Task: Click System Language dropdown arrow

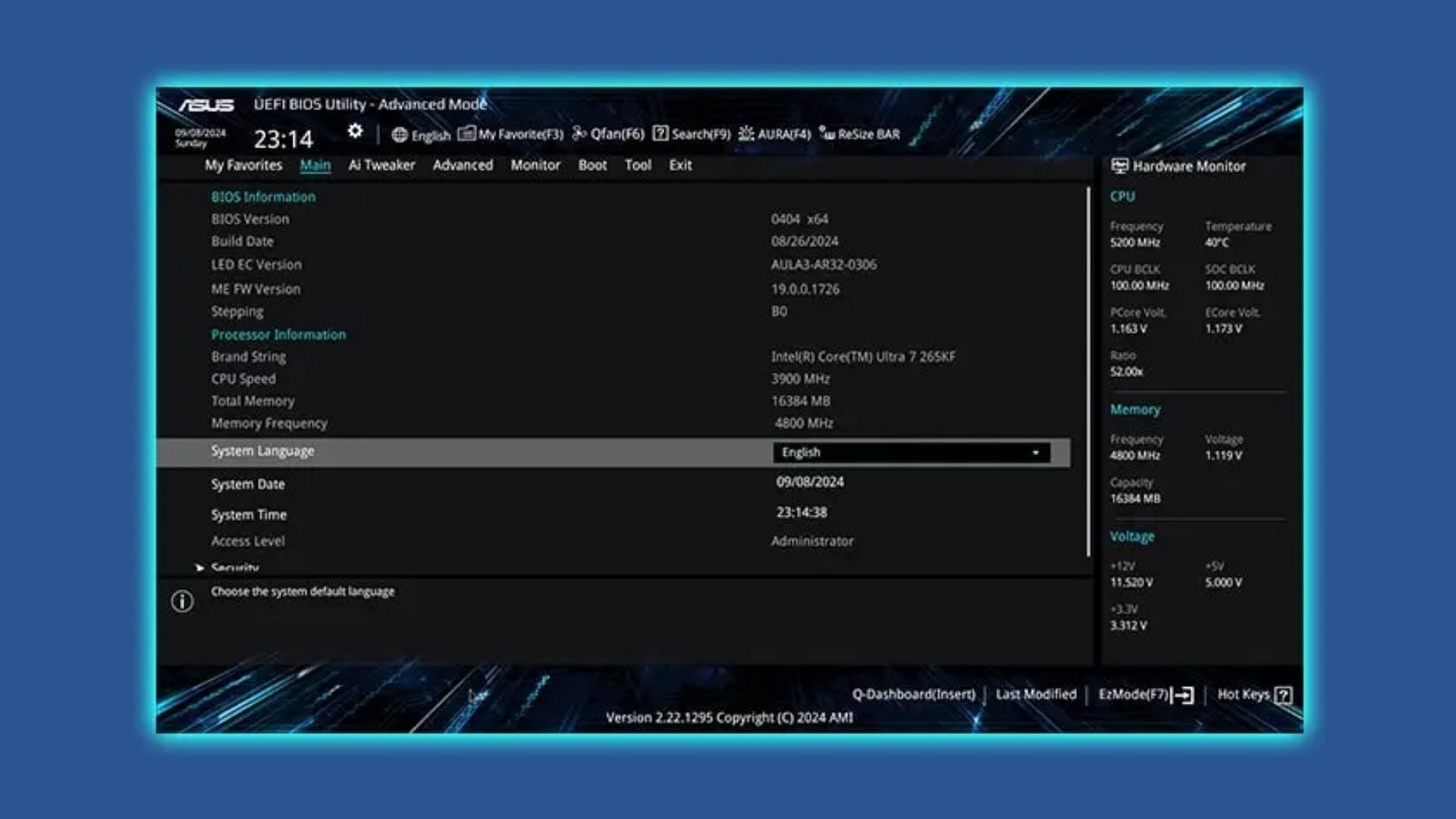Action: pos(1035,453)
